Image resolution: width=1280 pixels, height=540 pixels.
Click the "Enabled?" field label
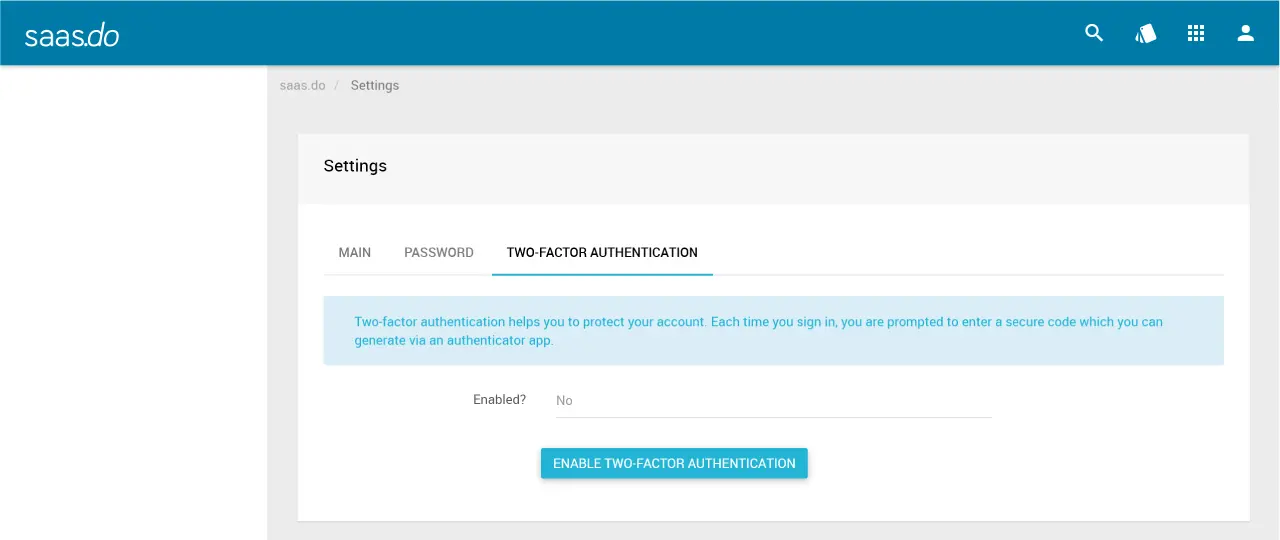point(499,400)
